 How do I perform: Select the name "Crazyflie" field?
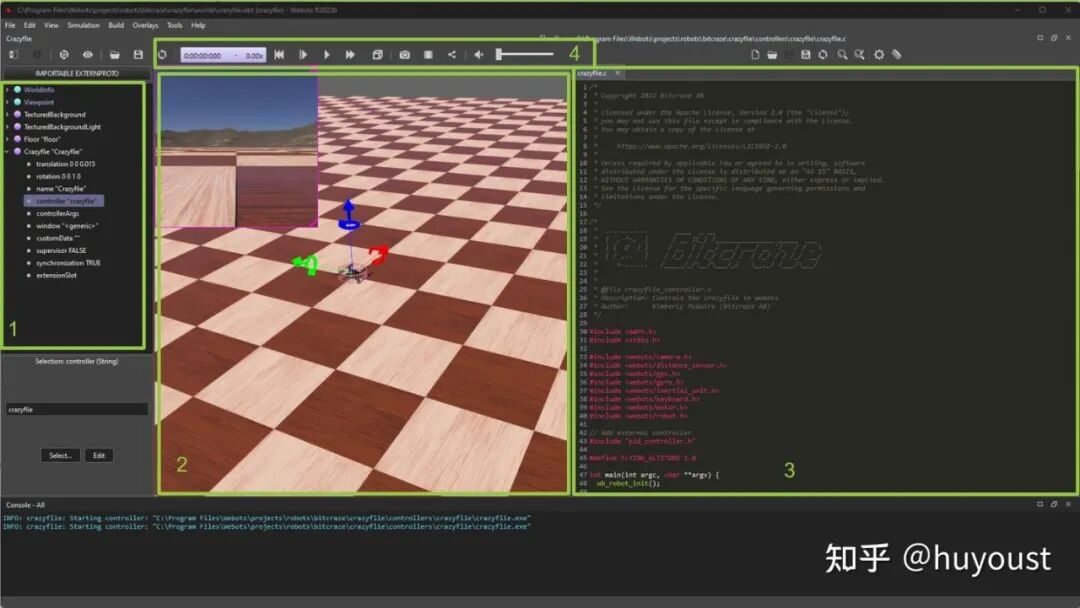pos(61,189)
